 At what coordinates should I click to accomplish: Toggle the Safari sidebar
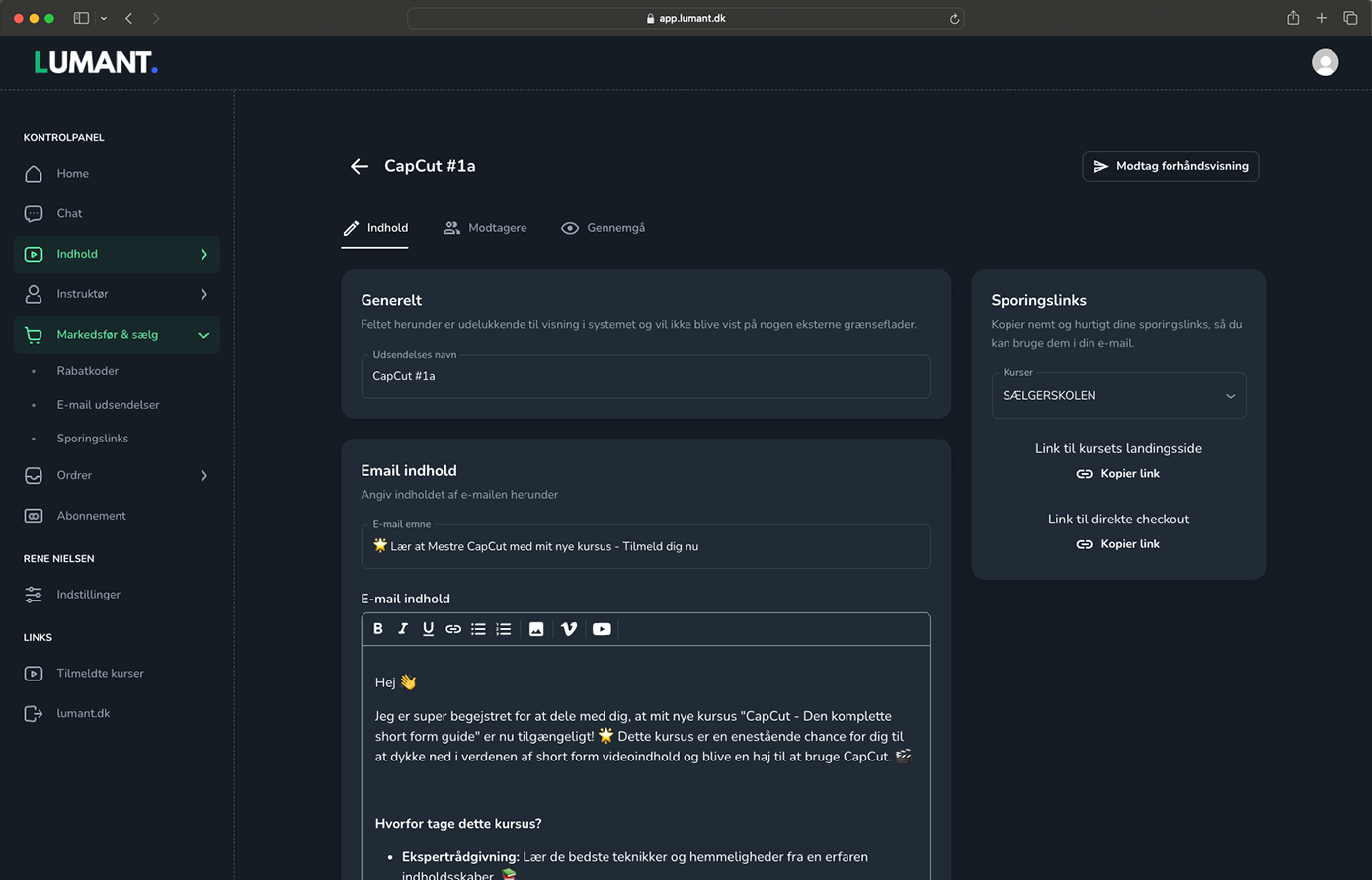pos(81,18)
